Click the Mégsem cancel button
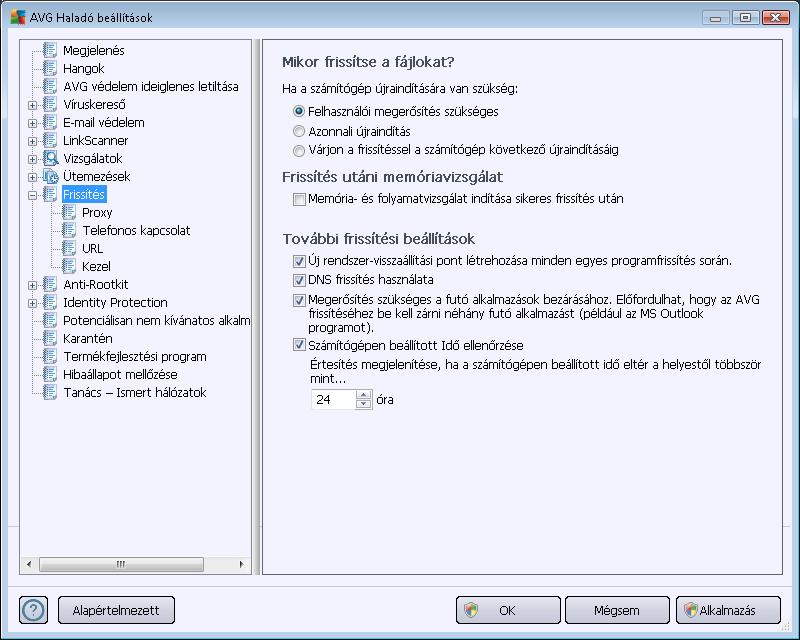Screen dimensions: 800x640 pyautogui.click(x=617, y=610)
